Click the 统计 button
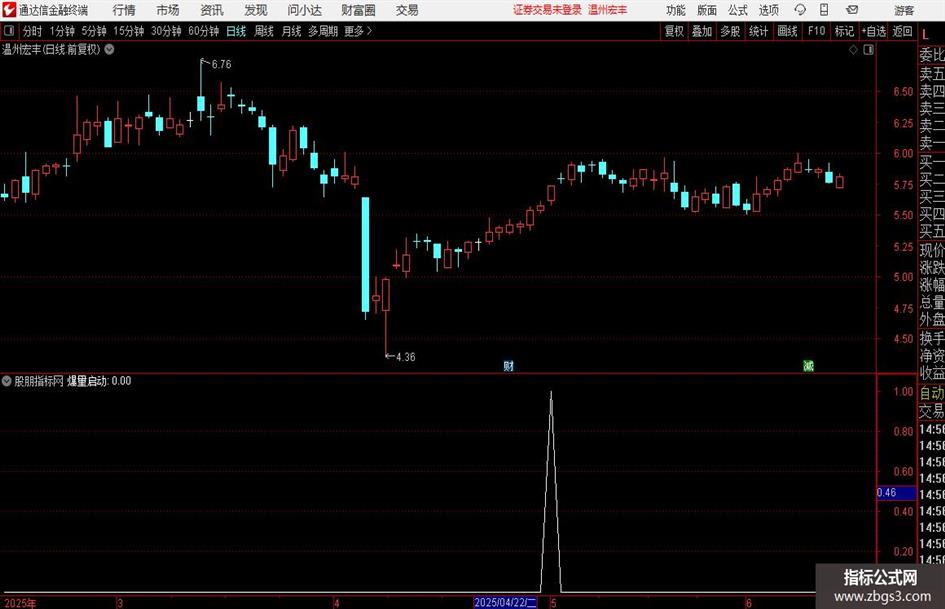 pyautogui.click(x=758, y=31)
